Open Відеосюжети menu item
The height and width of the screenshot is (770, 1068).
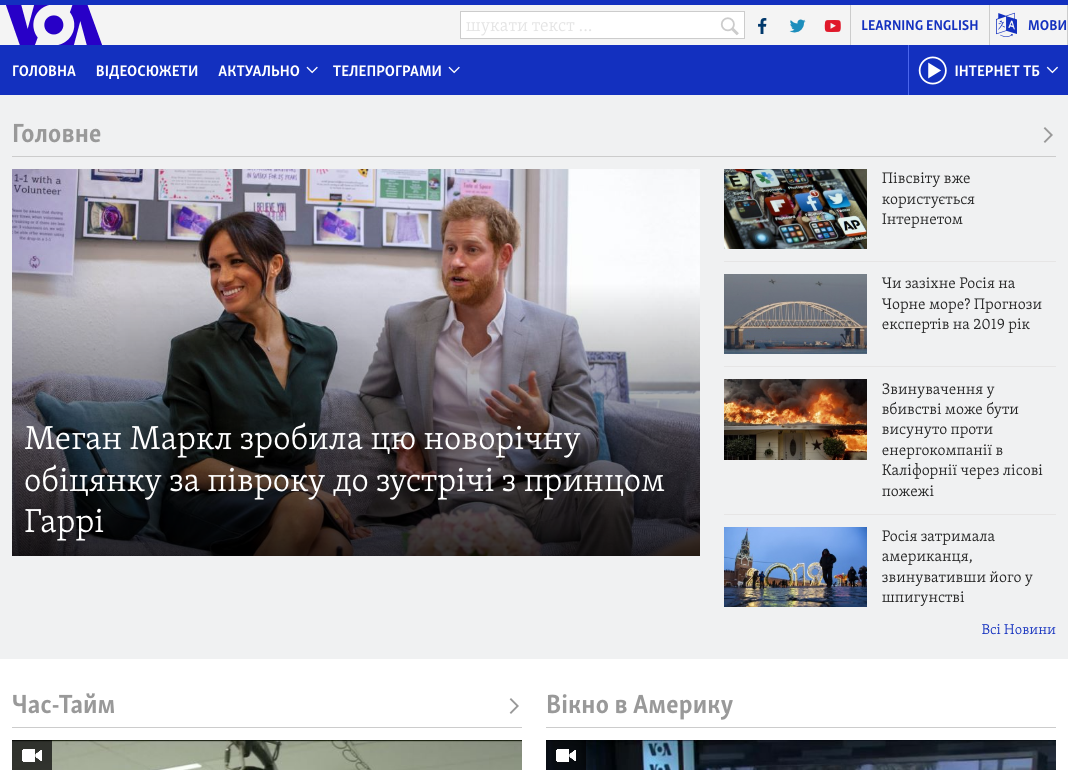point(147,71)
